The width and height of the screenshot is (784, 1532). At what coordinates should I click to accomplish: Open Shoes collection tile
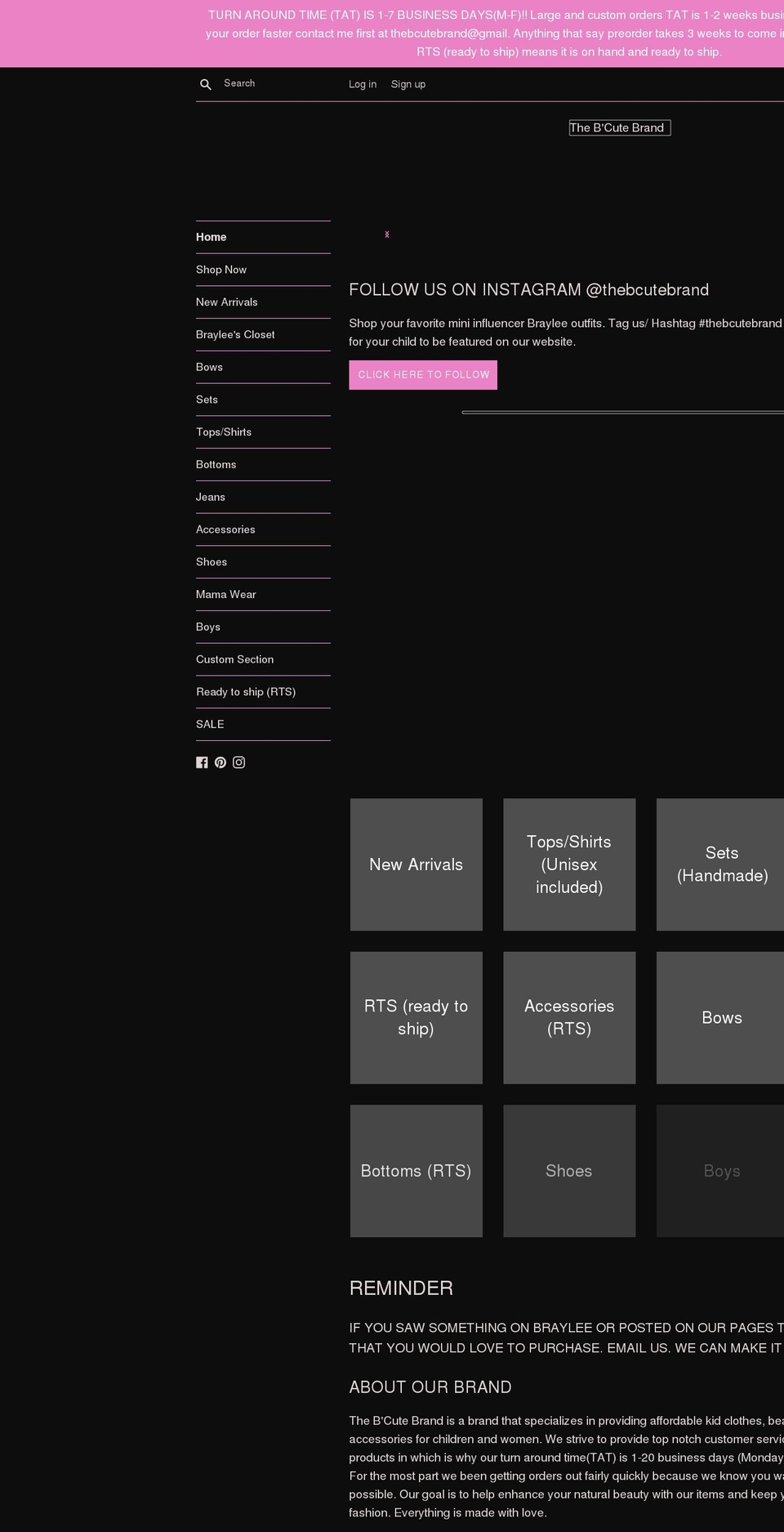[x=569, y=1171]
